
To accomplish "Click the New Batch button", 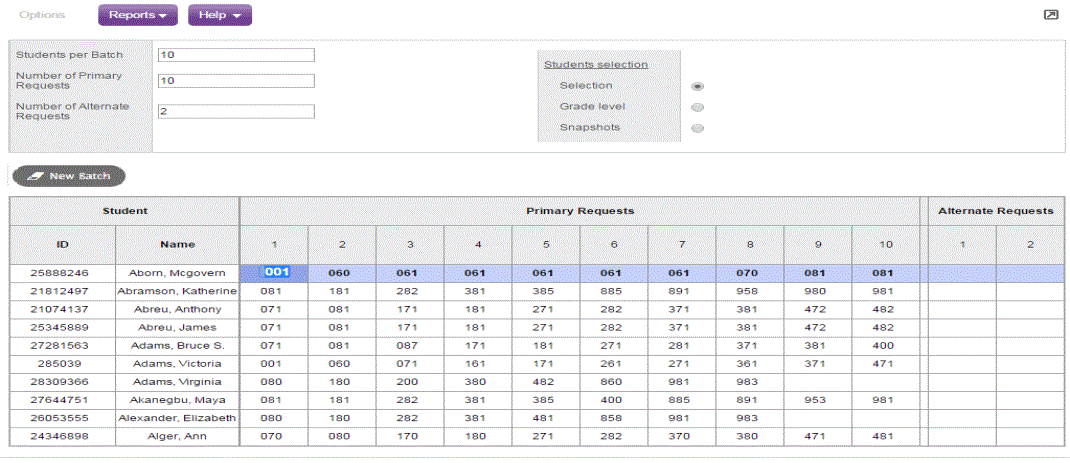I will tap(69, 176).
